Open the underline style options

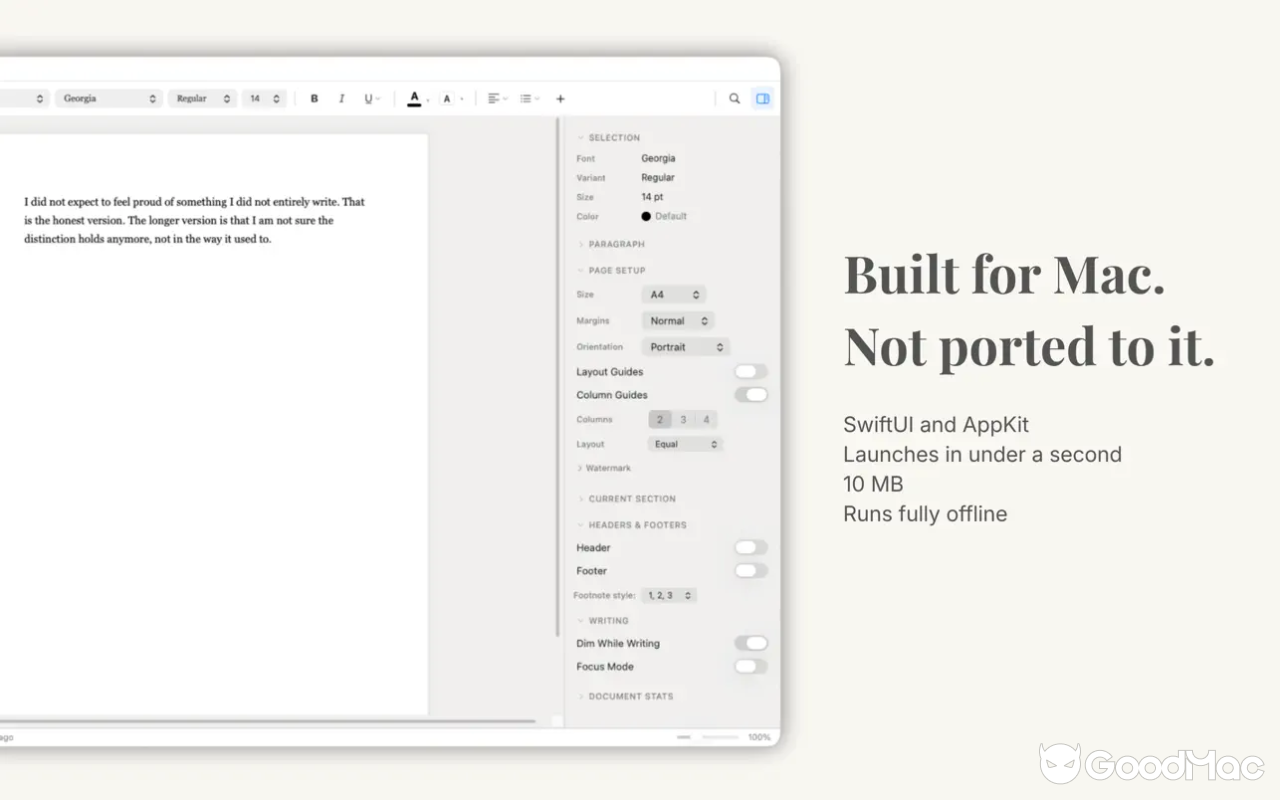click(x=371, y=99)
